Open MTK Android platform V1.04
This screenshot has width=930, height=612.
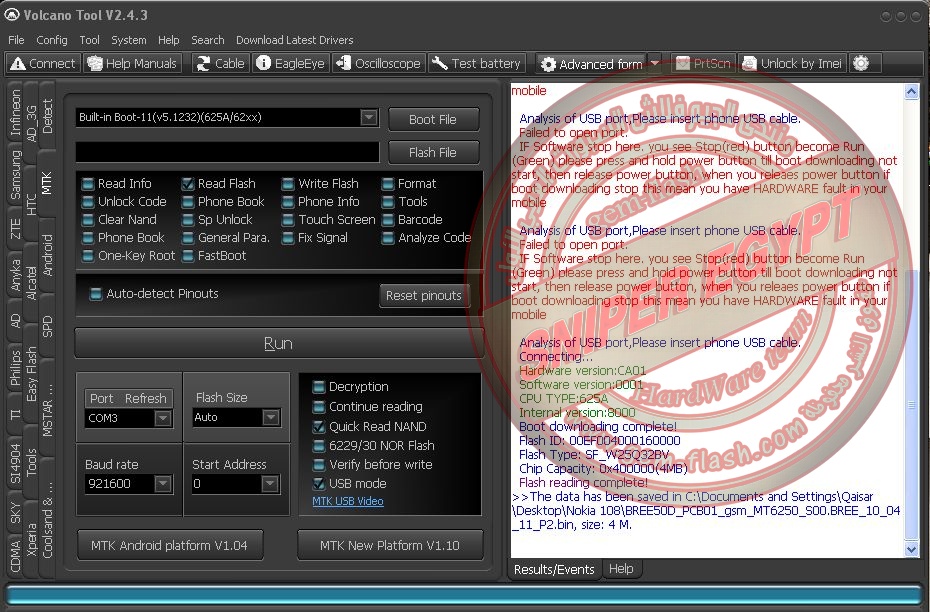170,545
